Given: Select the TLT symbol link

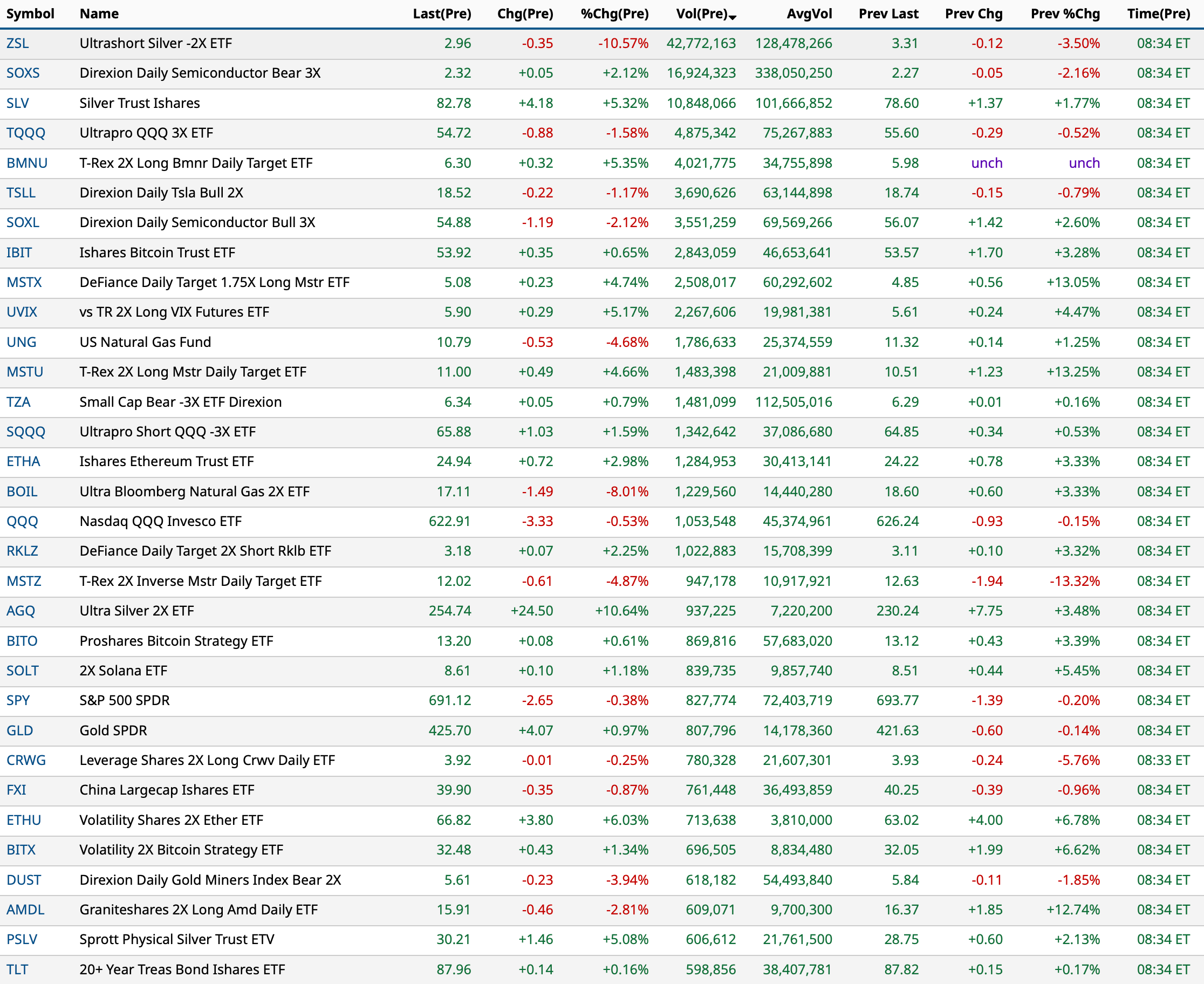Looking at the screenshot, I should 17,969.
